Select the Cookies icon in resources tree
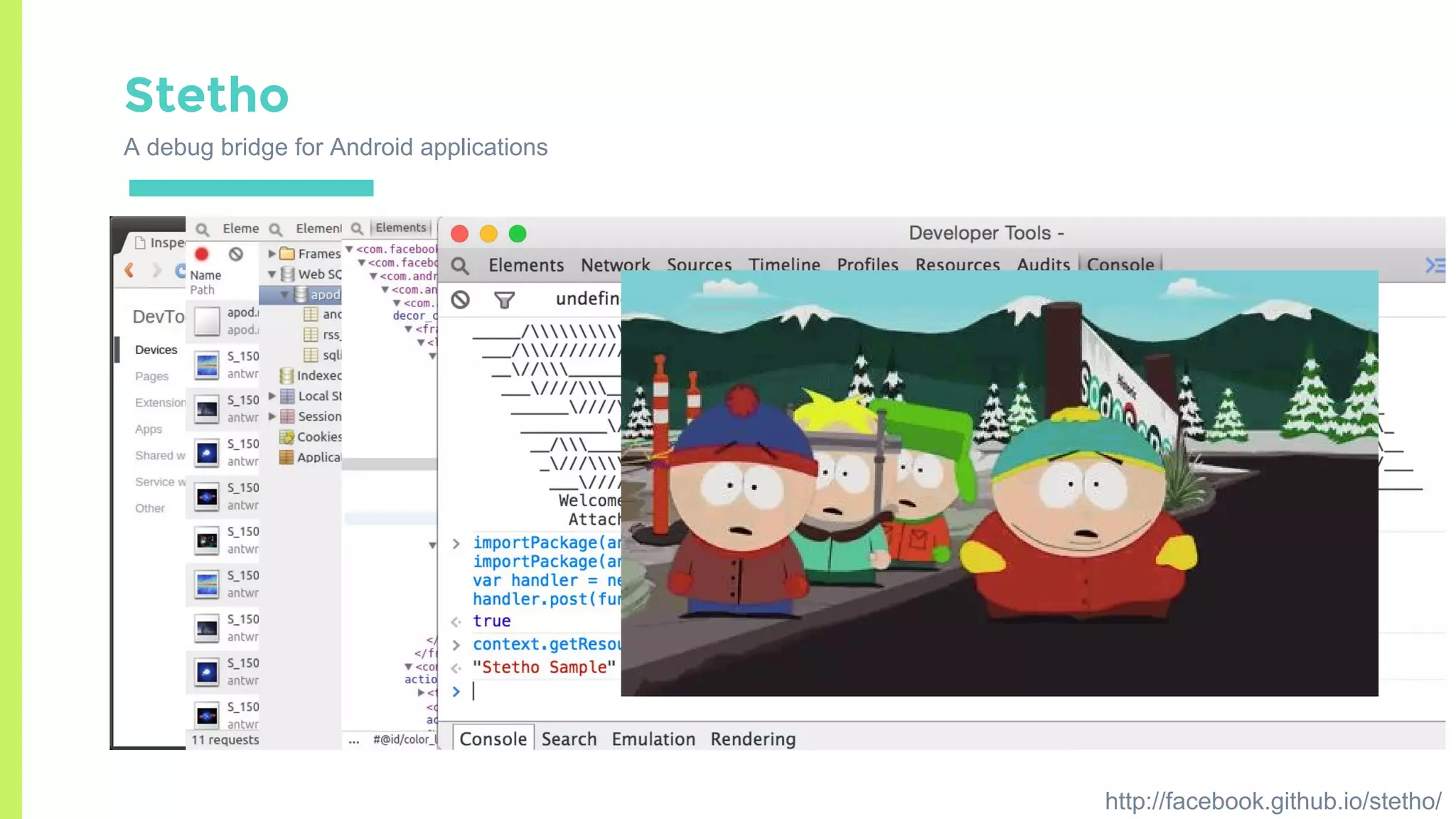1456x819 pixels. tap(287, 437)
